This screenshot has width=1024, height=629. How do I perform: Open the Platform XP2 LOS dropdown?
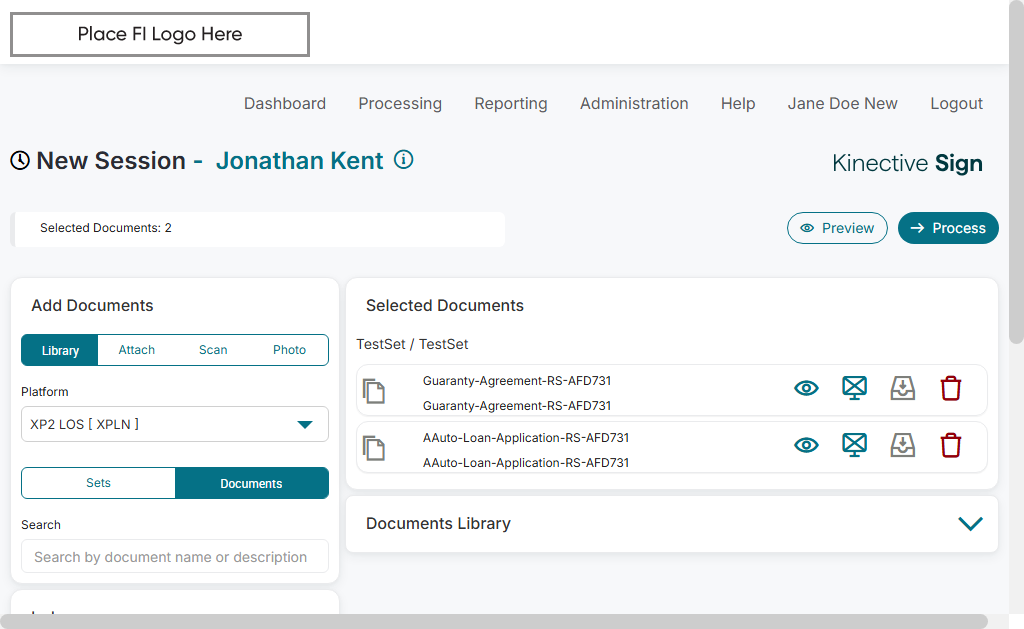[175, 424]
